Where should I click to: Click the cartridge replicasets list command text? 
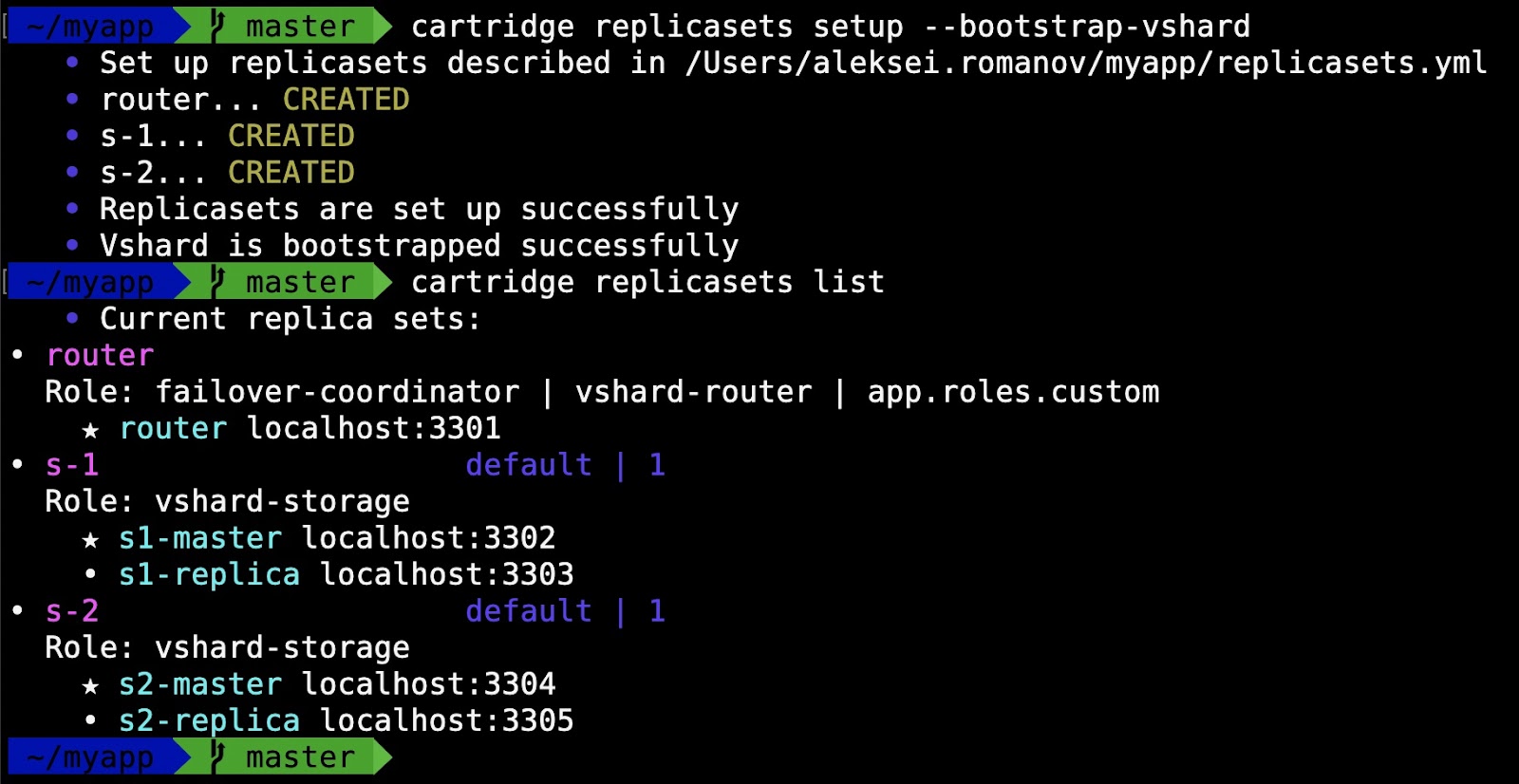point(647,282)
